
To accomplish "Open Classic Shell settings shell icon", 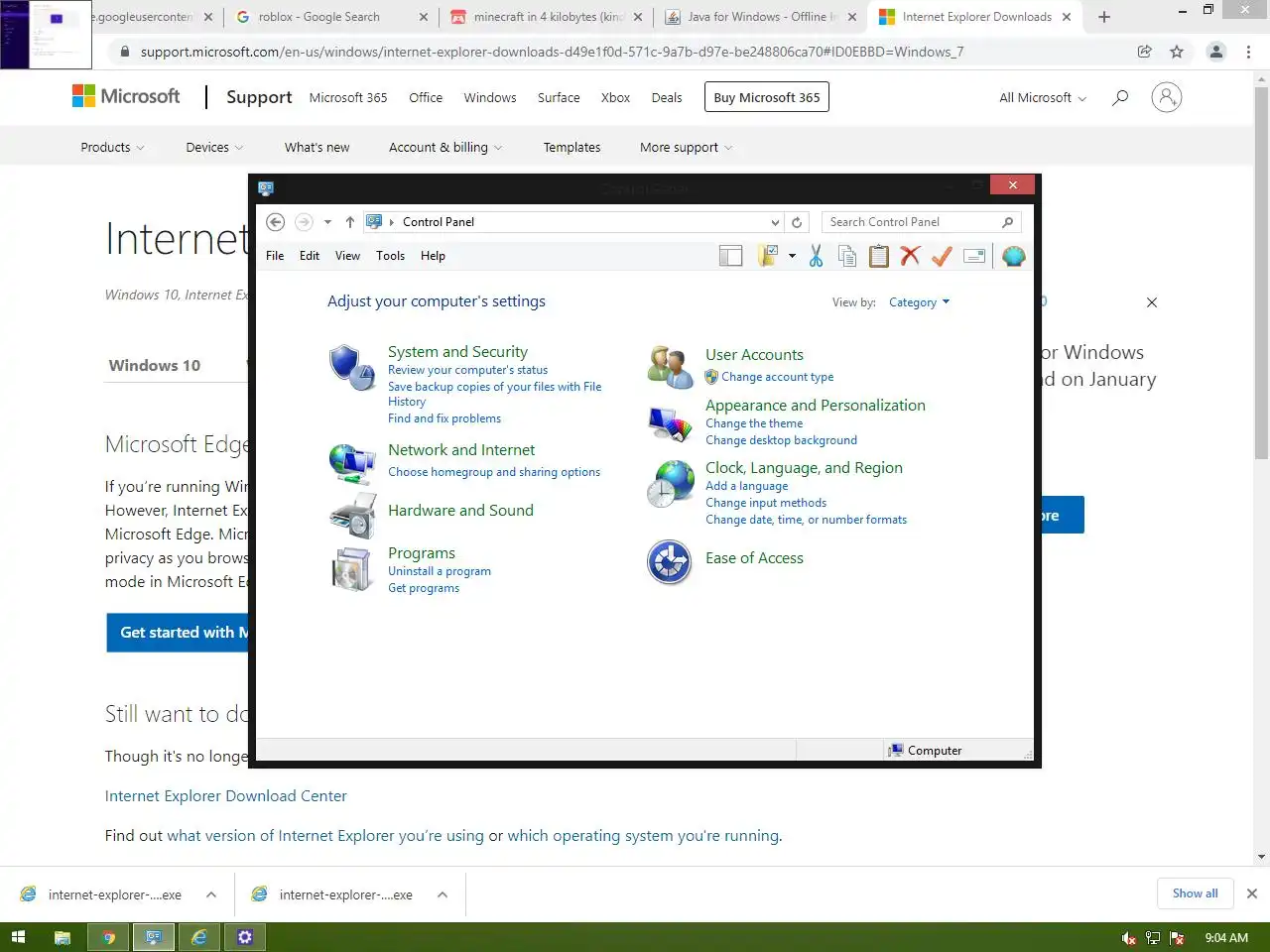I will click(x=1013, y=257).
